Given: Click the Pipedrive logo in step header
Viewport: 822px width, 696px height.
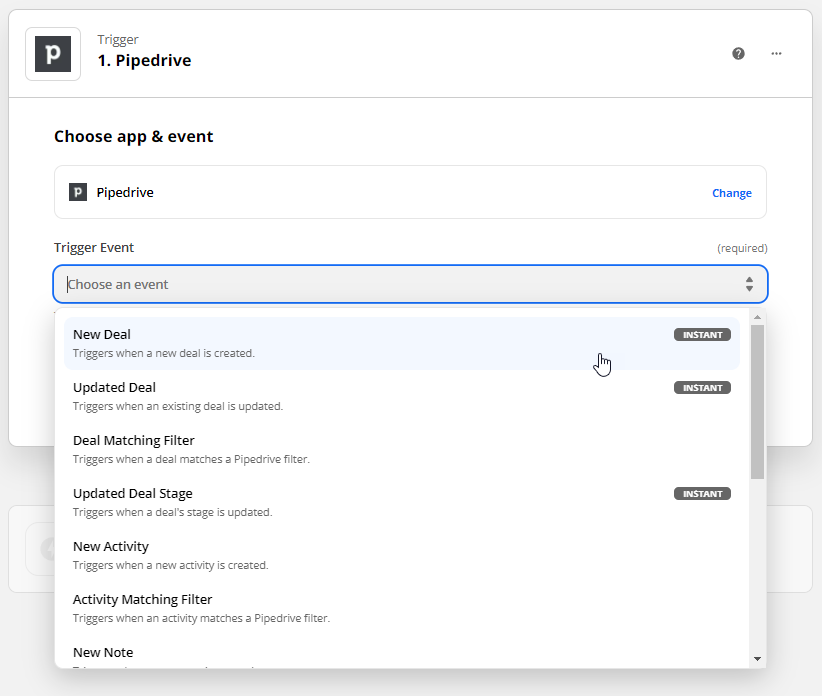Looking at the screenshot, I should [53, 54].
